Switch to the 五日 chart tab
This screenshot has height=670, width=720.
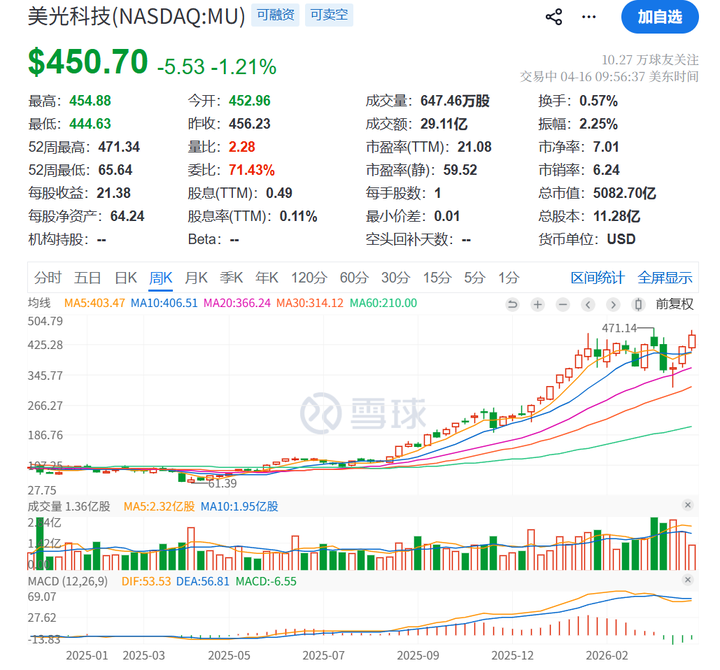87,277
